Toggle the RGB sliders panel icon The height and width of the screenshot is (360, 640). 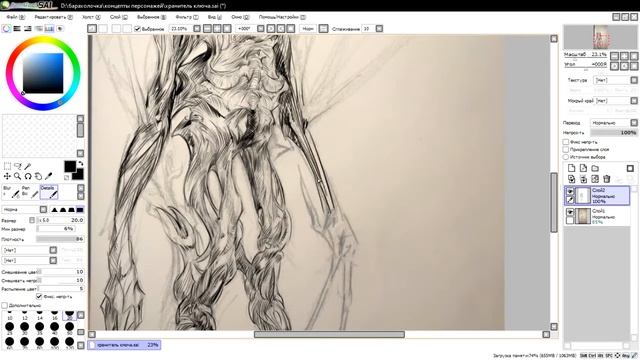[17, 29]
